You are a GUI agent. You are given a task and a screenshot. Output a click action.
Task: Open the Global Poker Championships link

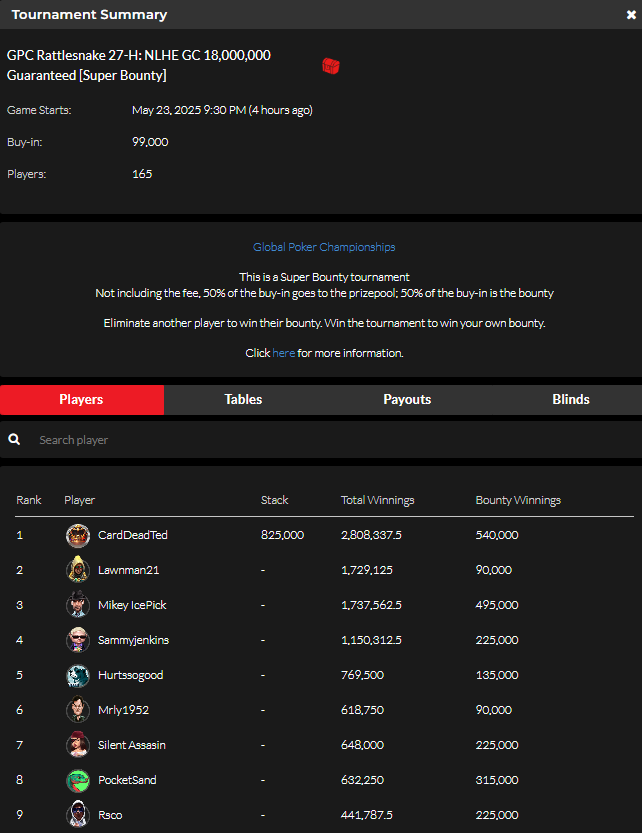pos(324,247)
